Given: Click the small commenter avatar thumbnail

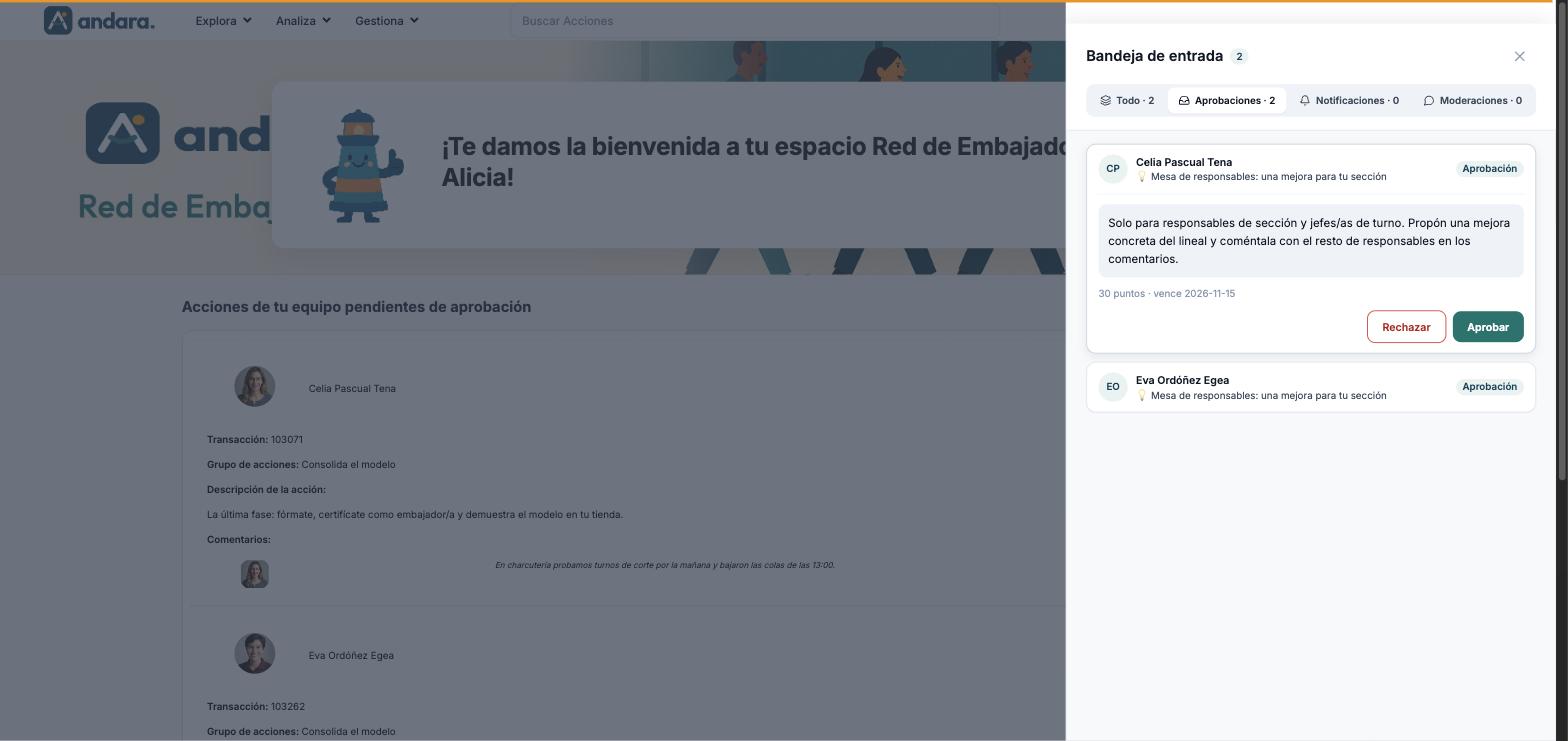Looking at the screenshot, I should pyautogui.click(x=255, y=574).
